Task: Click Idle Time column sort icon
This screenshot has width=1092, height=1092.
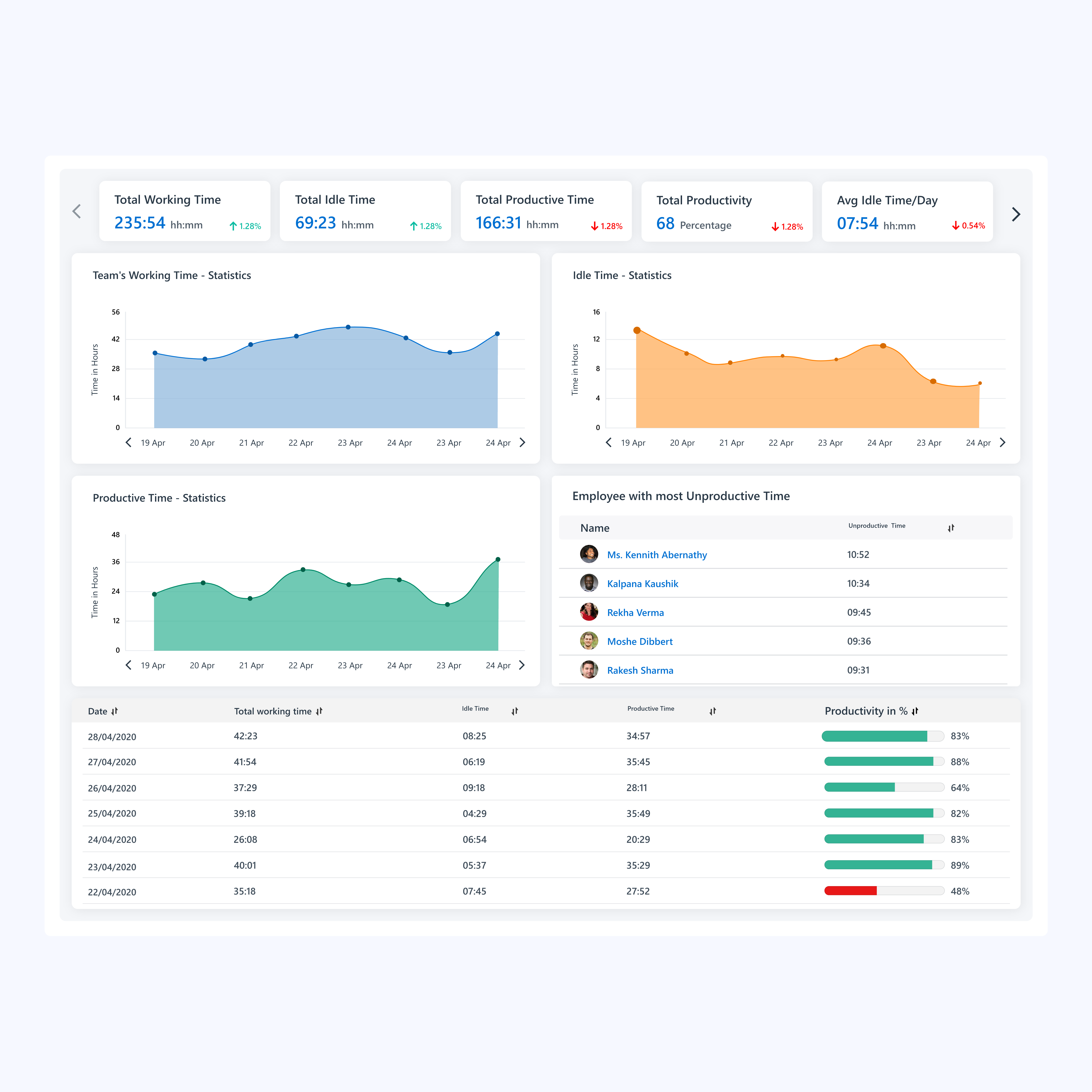Action: coord(514,711)
